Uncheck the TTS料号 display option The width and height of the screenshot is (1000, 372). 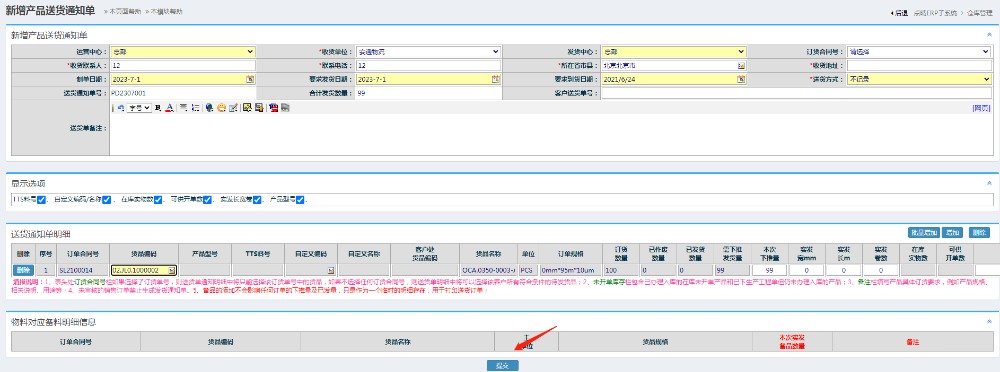(x=41, y=200)
